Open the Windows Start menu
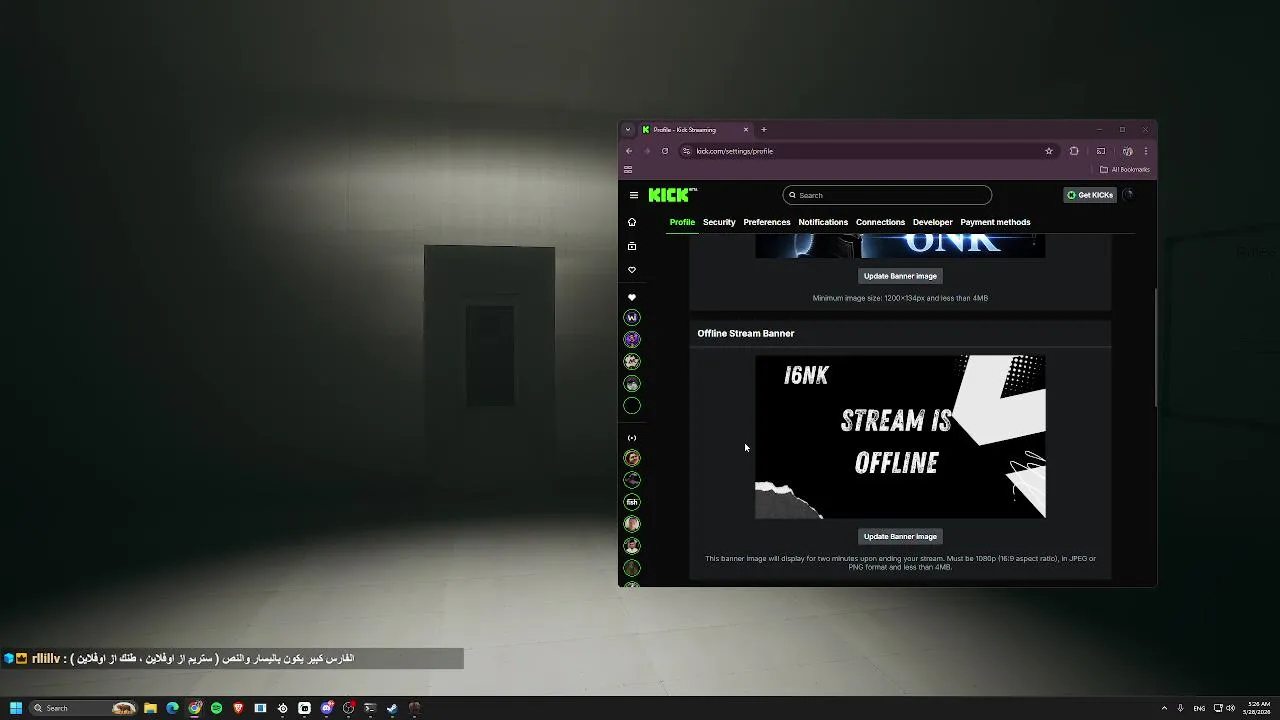 (x=15, y=708)
